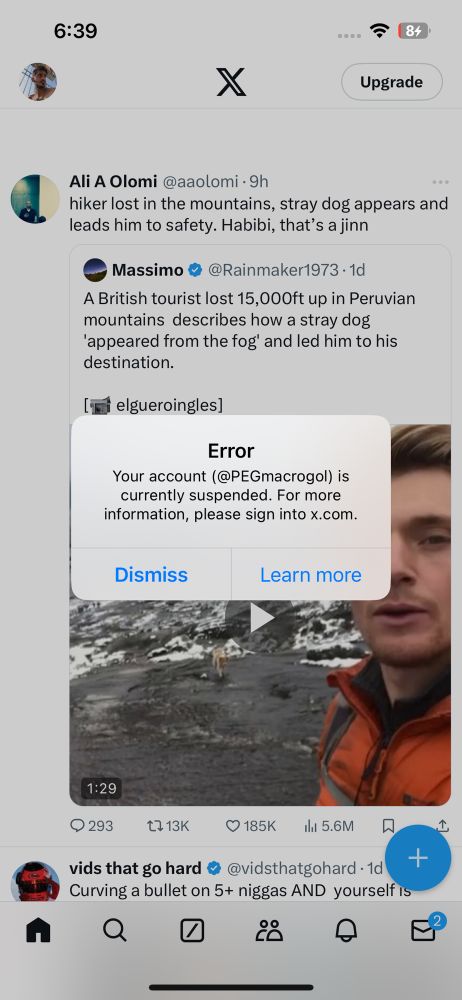Tap the blue compose plus button
462x1000 pixels.
[x=418, y=858]
